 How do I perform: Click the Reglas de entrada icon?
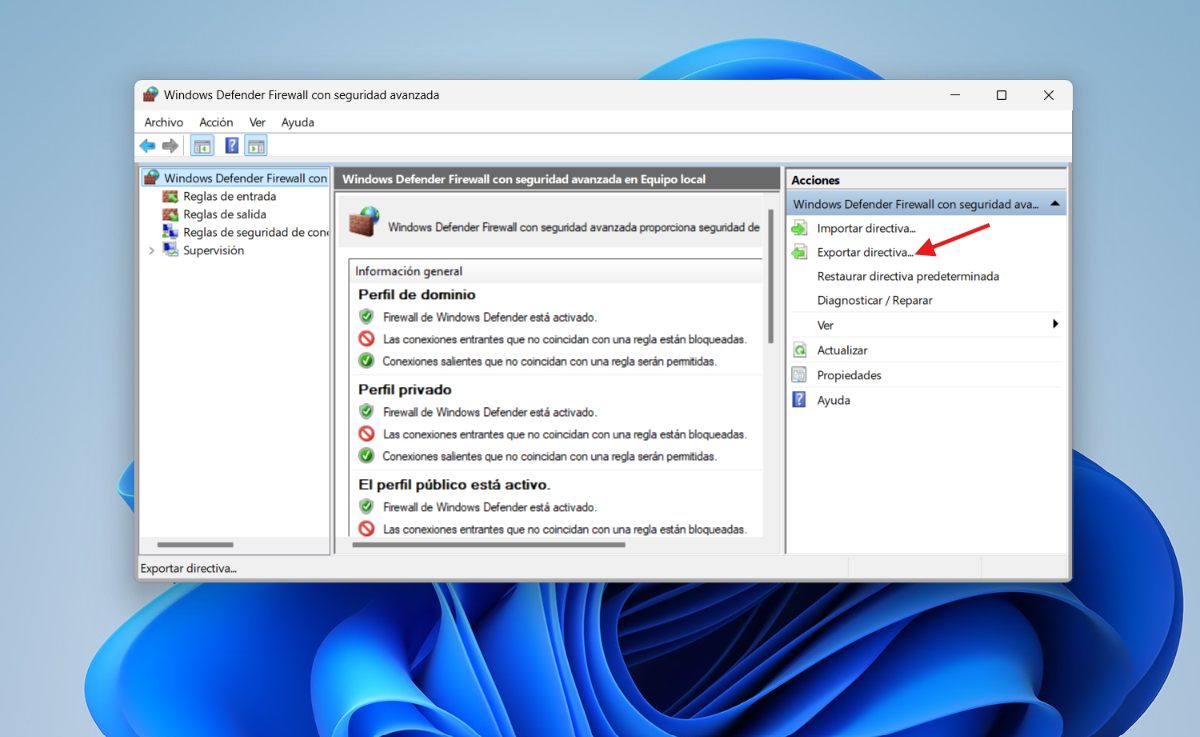170,197
